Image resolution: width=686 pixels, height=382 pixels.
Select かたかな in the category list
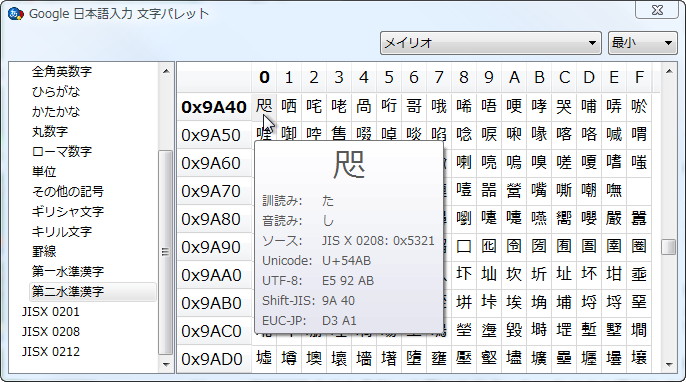click(x=56, y=112)
